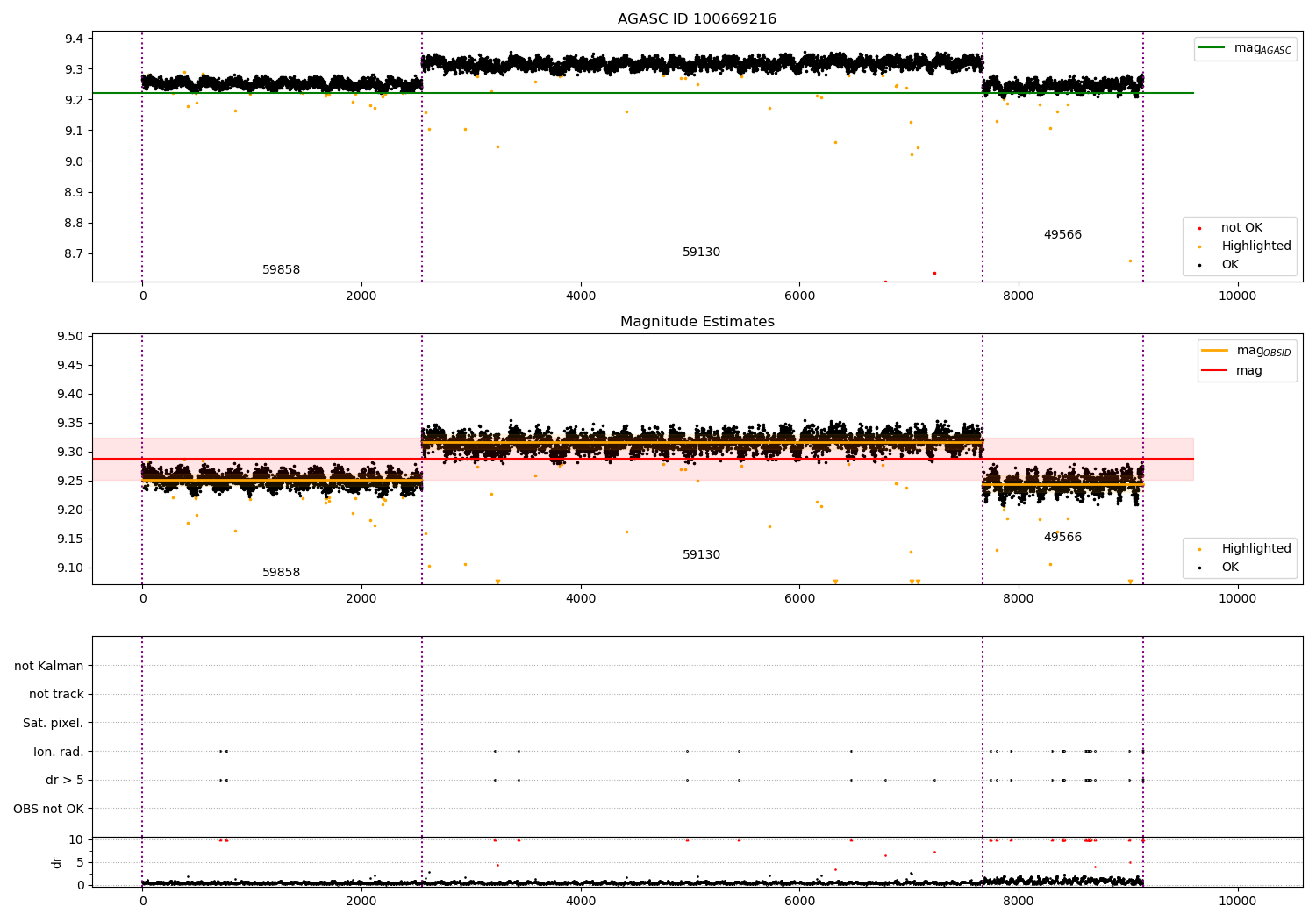The width and height of the screenshot is (1316, 921).
Task: Click the 'not Kalman' axis label
Action: click(49, 667)
